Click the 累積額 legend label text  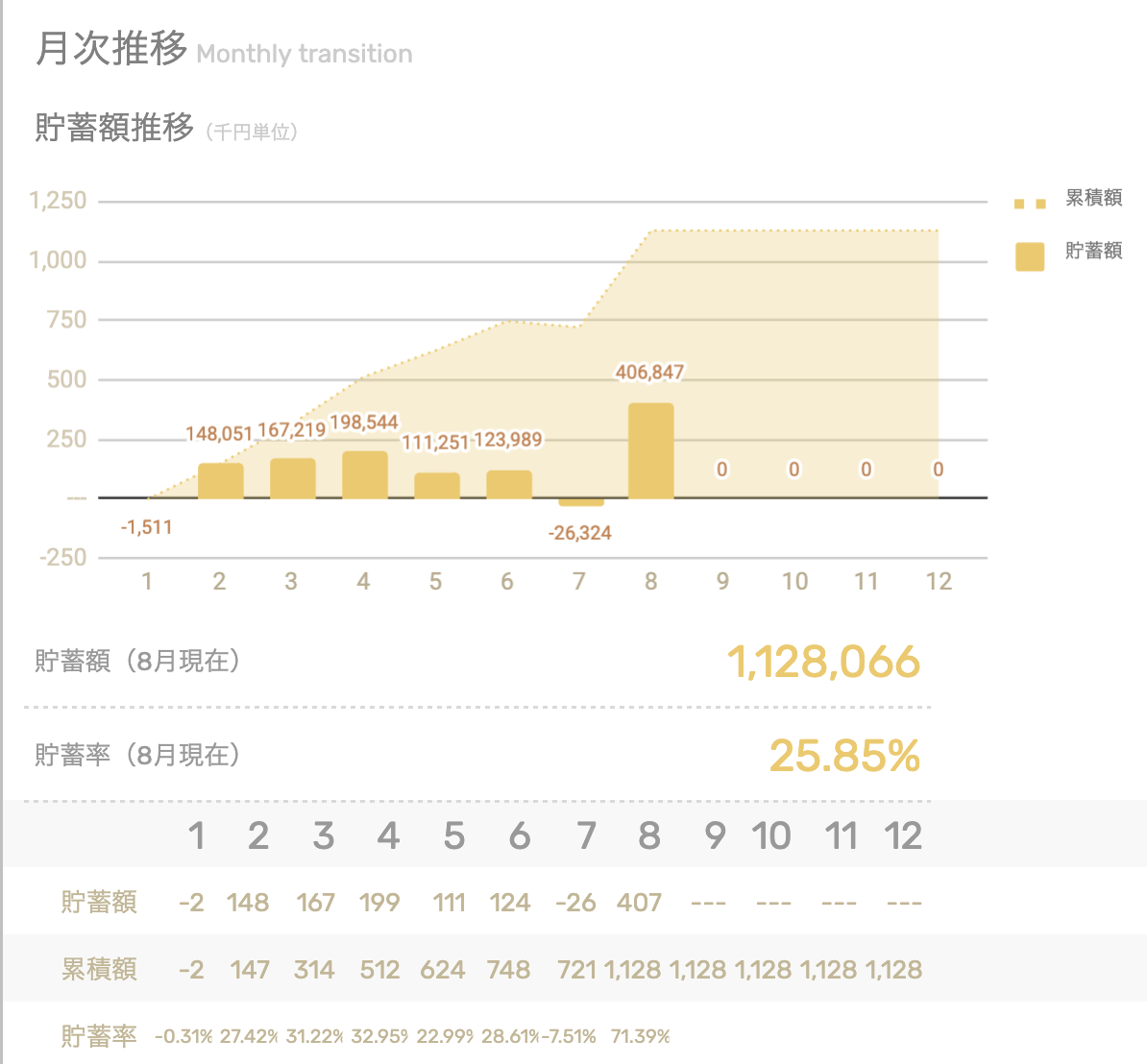1093,198
